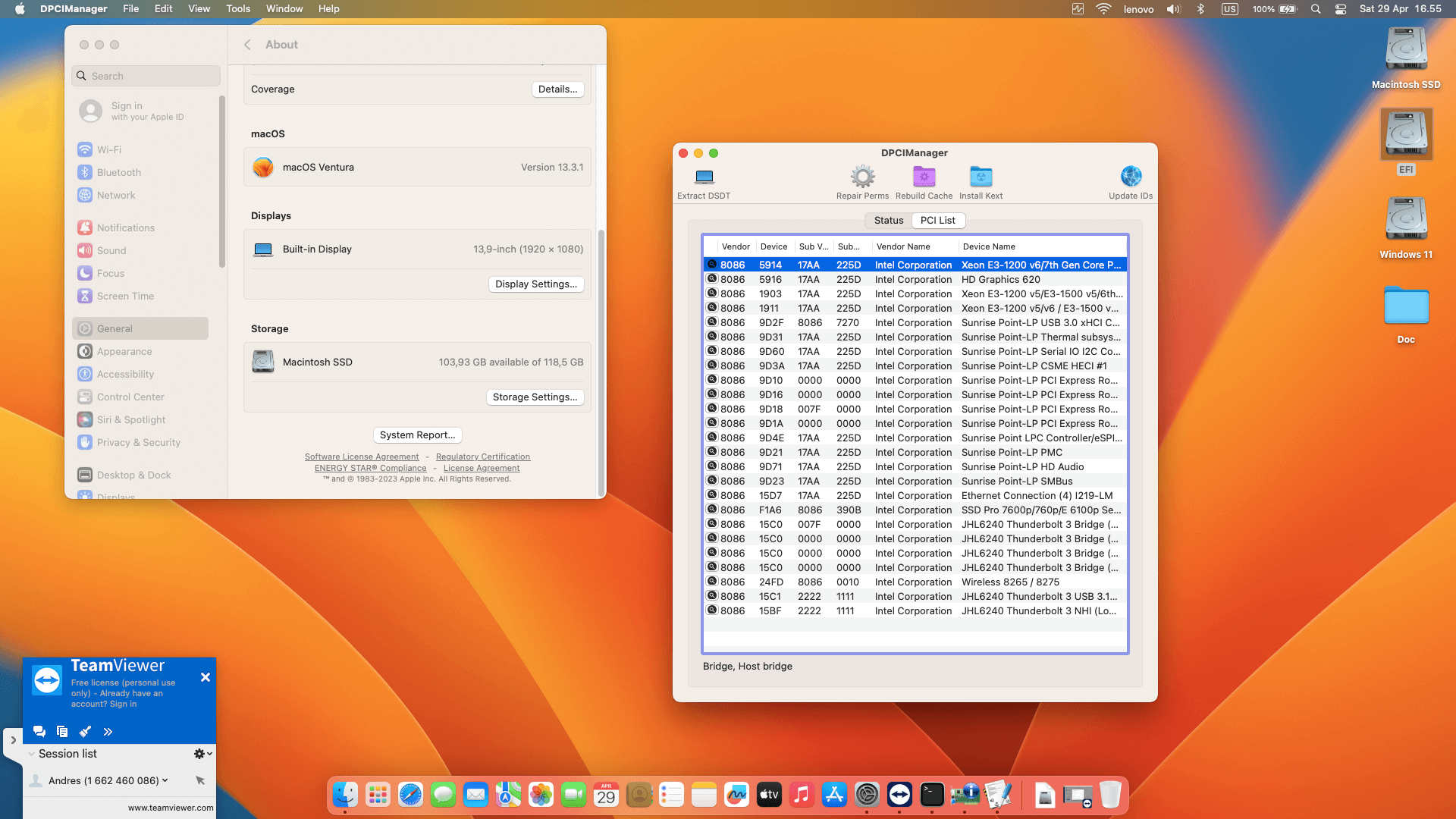Image resolution: width=1456 pixels, height=819 pixels.
Task: Select the Sunrise Point-LP PMC row
Action: tap(915, 452)
